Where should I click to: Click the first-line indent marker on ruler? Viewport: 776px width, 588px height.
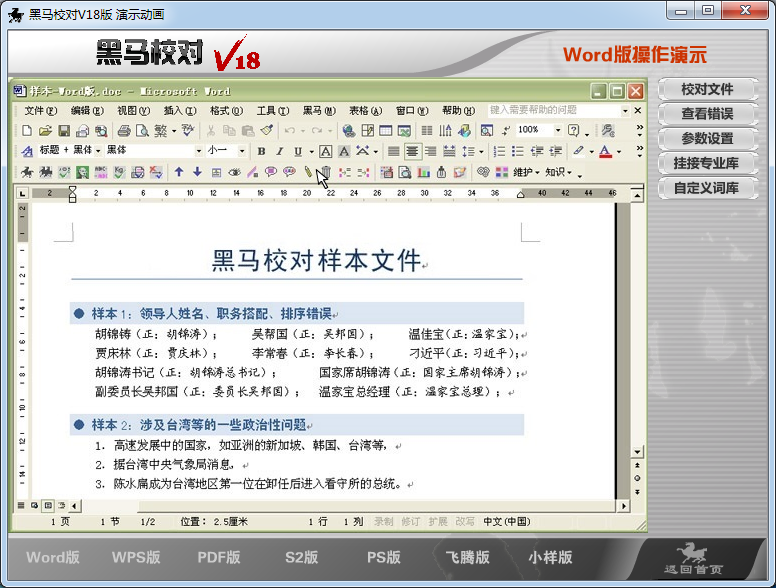72,189
